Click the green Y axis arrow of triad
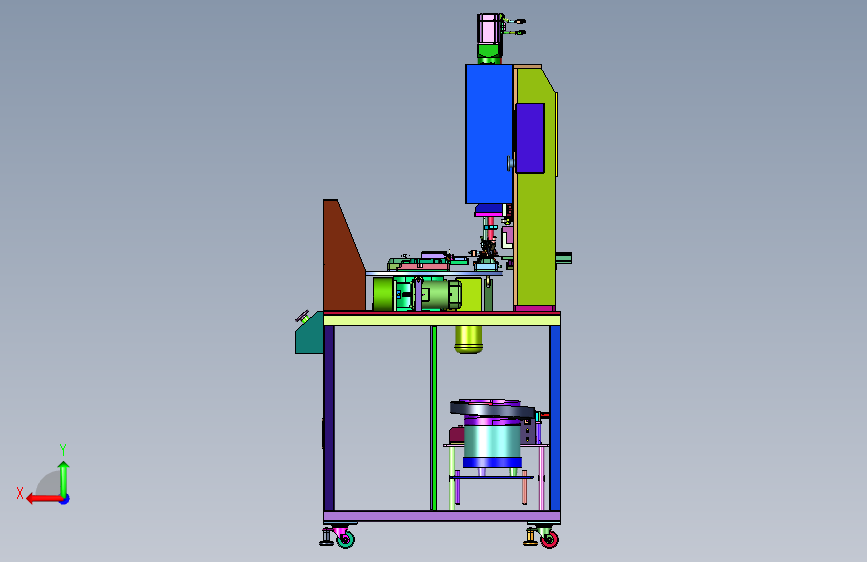The width and height of the screenshot is (867, 562). 64,479
